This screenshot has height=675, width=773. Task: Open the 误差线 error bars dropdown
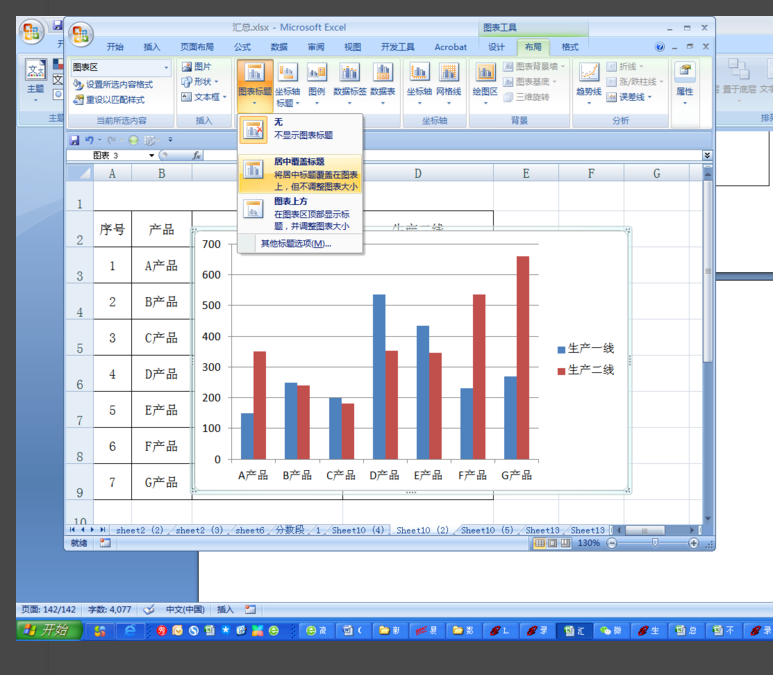coord(629,97)
